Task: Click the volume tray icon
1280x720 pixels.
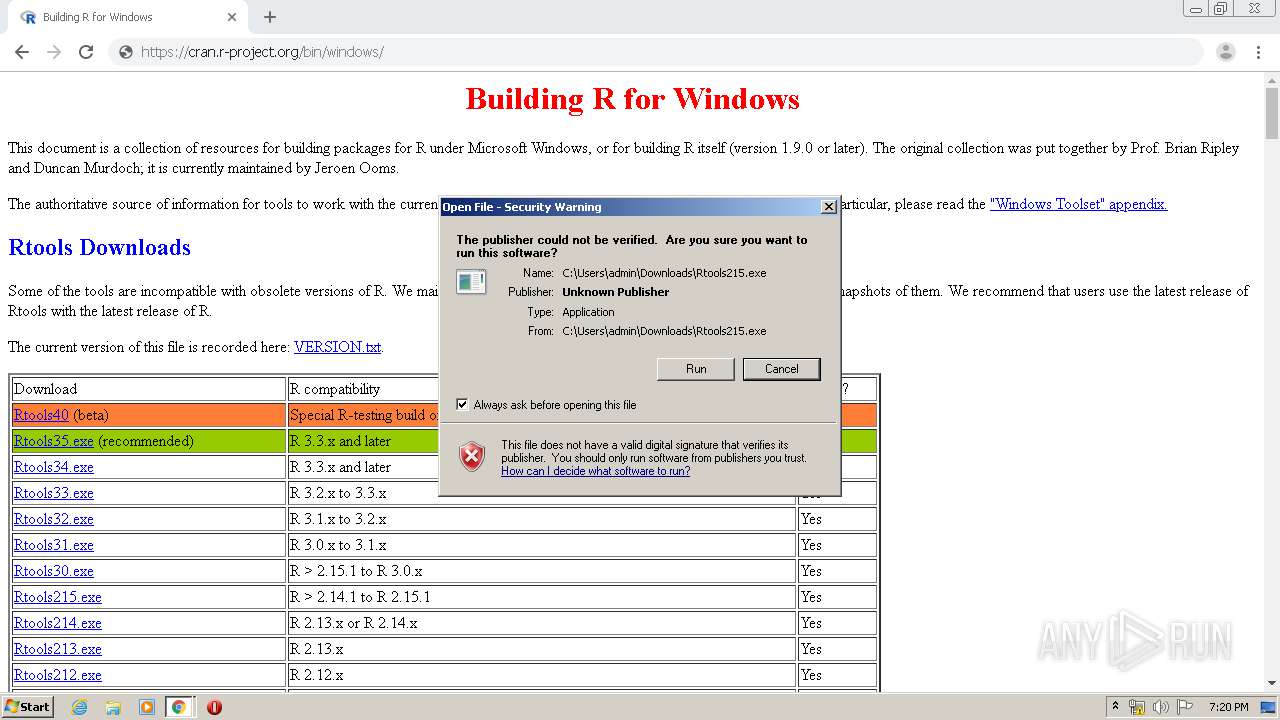Action: pyautogui.click(x=1160, y=707)
